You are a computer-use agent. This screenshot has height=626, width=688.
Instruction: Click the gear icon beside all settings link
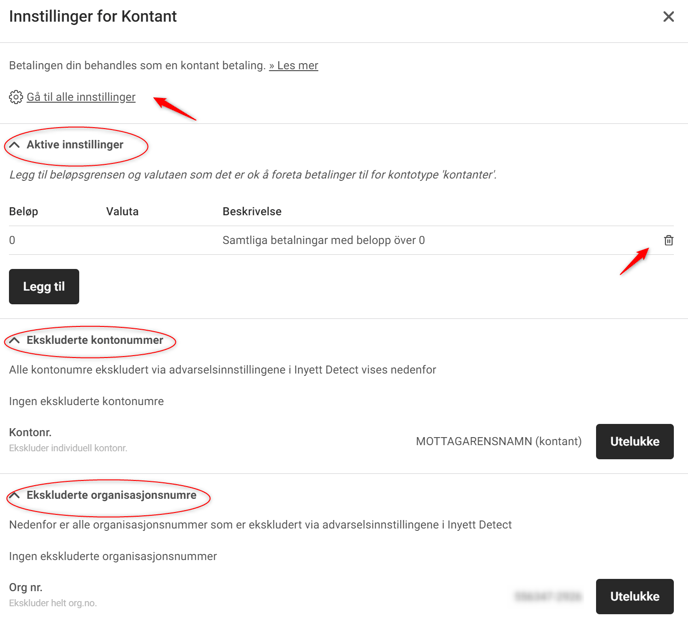[x=16, y=97]
